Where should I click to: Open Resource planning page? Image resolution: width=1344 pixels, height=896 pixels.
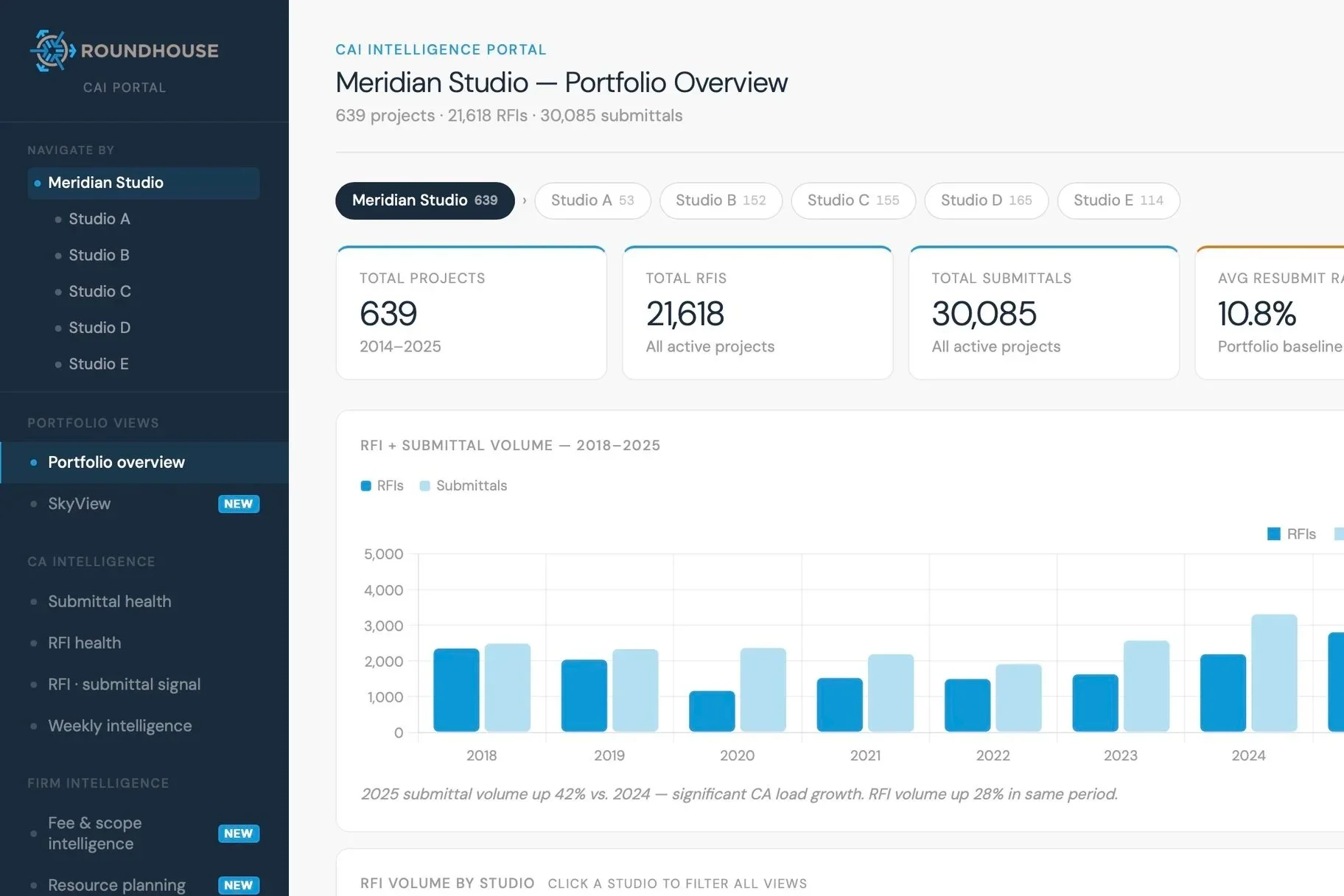point(116,885)
